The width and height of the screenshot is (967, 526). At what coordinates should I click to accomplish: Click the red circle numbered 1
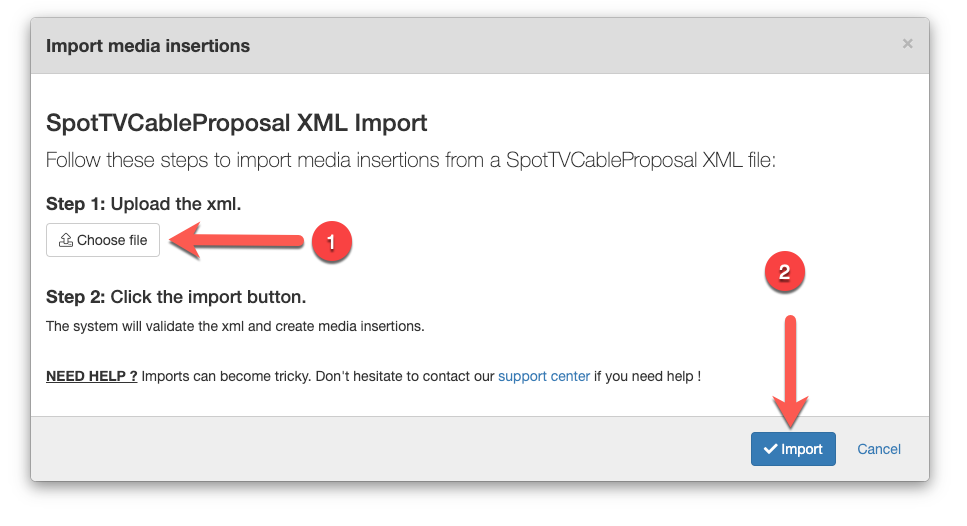(331, 241)
